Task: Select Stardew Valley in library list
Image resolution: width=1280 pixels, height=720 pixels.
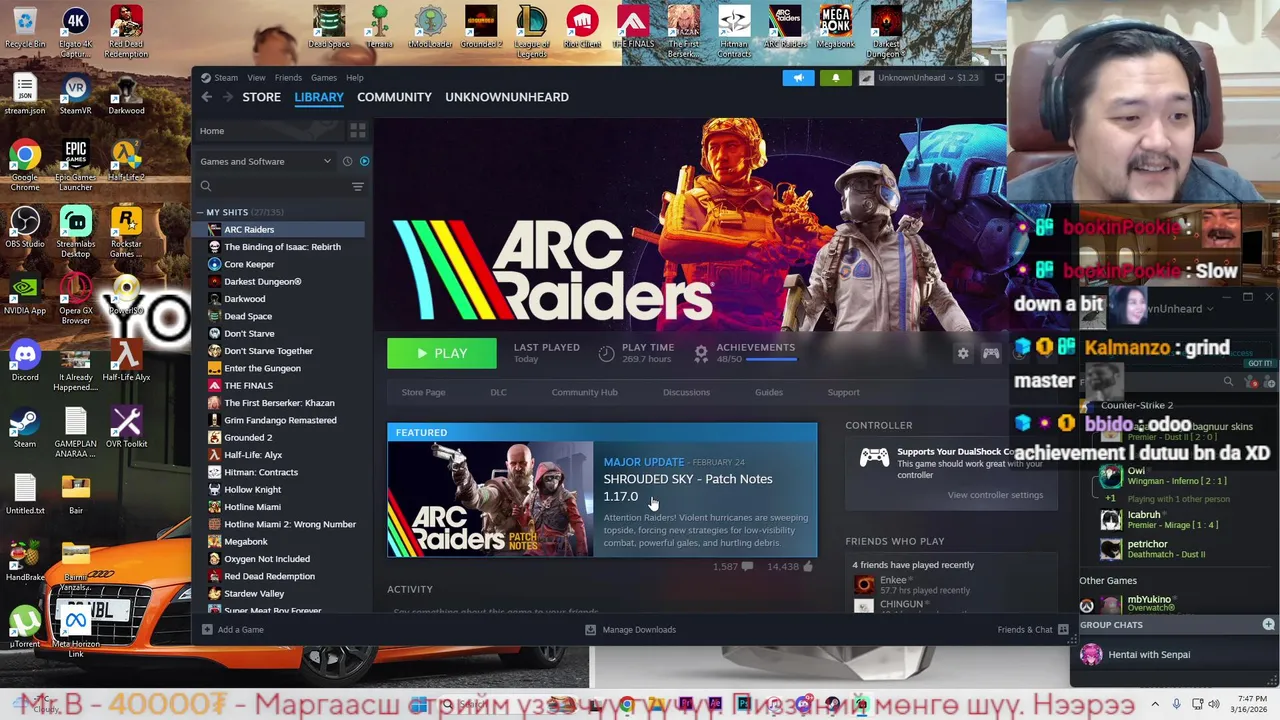Action: [255, 593]
